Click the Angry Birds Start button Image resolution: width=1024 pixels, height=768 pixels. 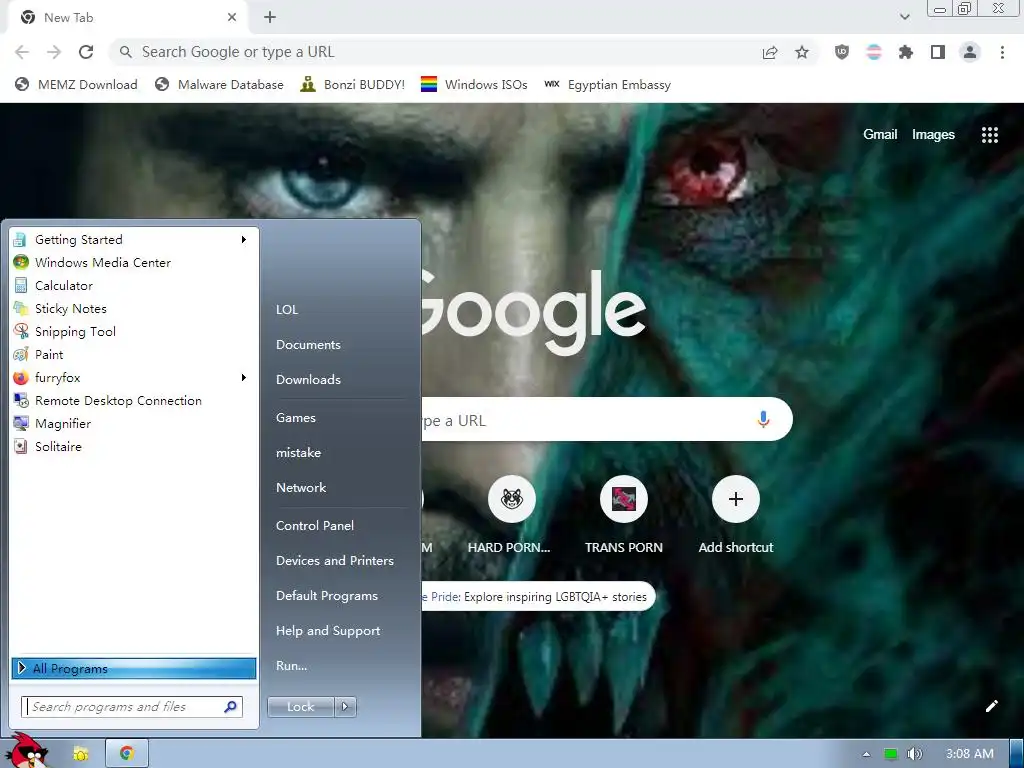coord(27,751)
